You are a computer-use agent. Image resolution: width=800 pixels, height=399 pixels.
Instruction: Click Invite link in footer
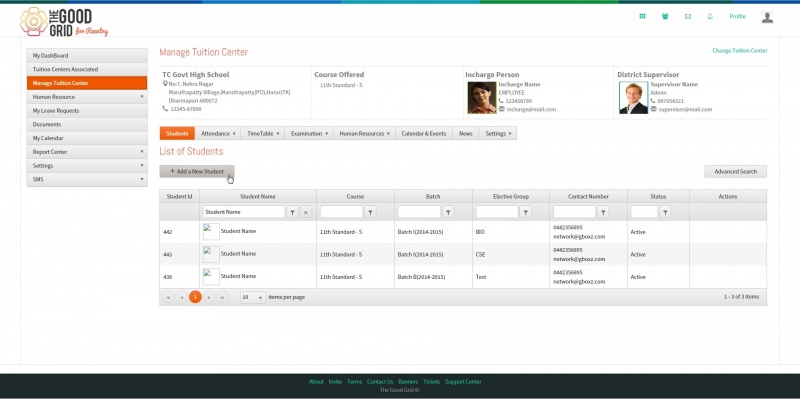335,382
